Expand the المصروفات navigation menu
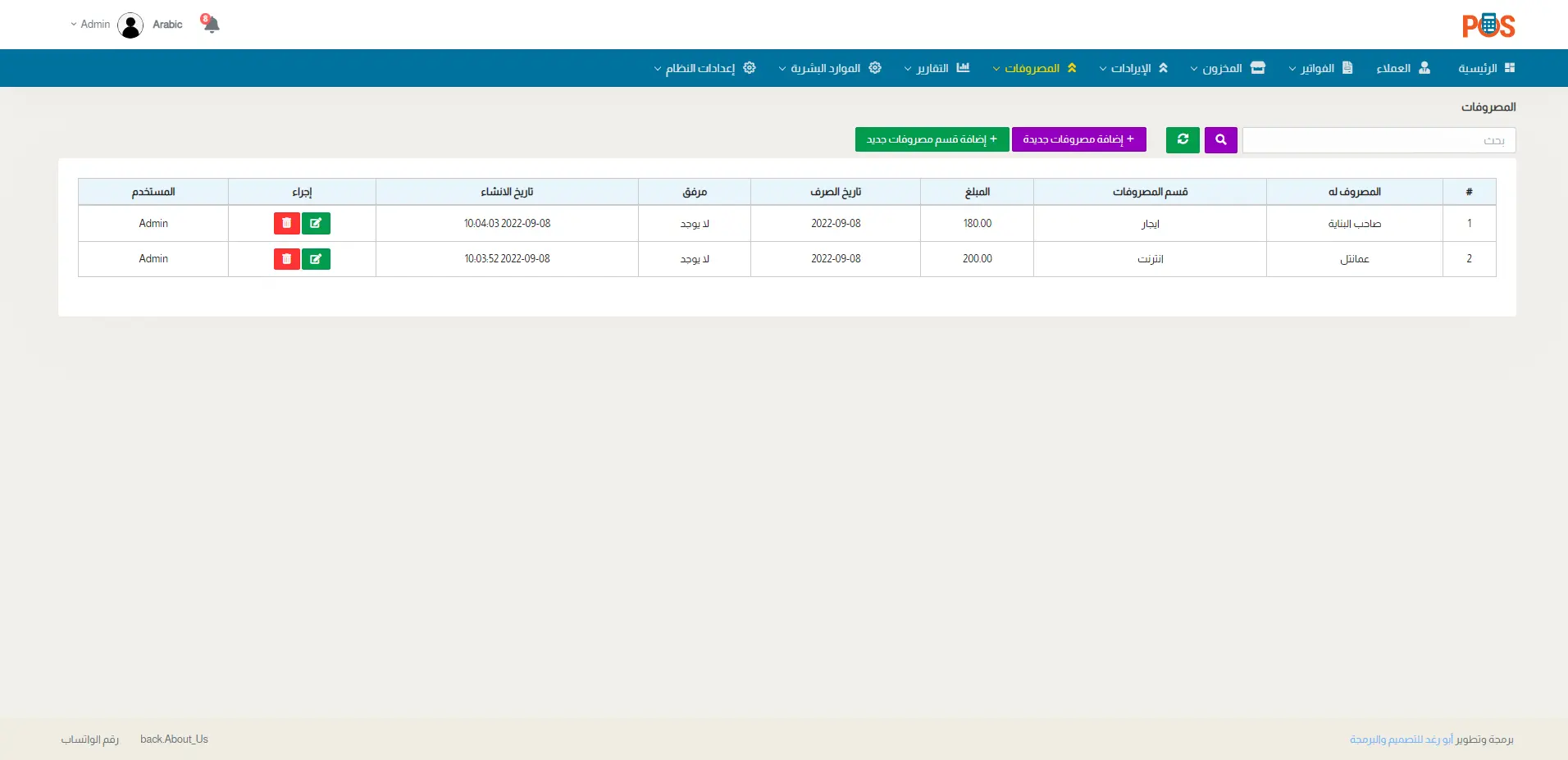Image resolution: width=1568 pixels, height=760 pixels. [1034, 68]
